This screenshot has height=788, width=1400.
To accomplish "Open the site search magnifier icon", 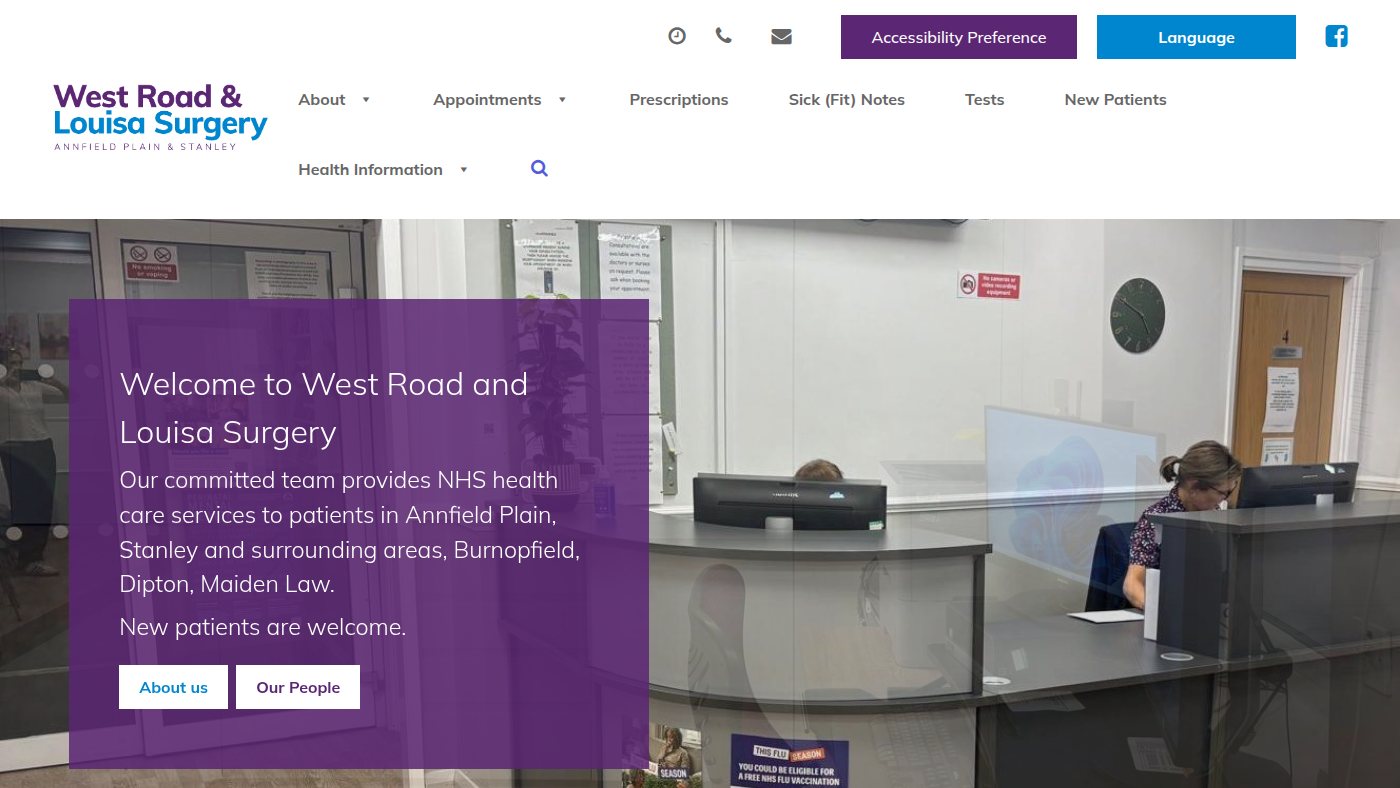I will (x=540, y=169).
